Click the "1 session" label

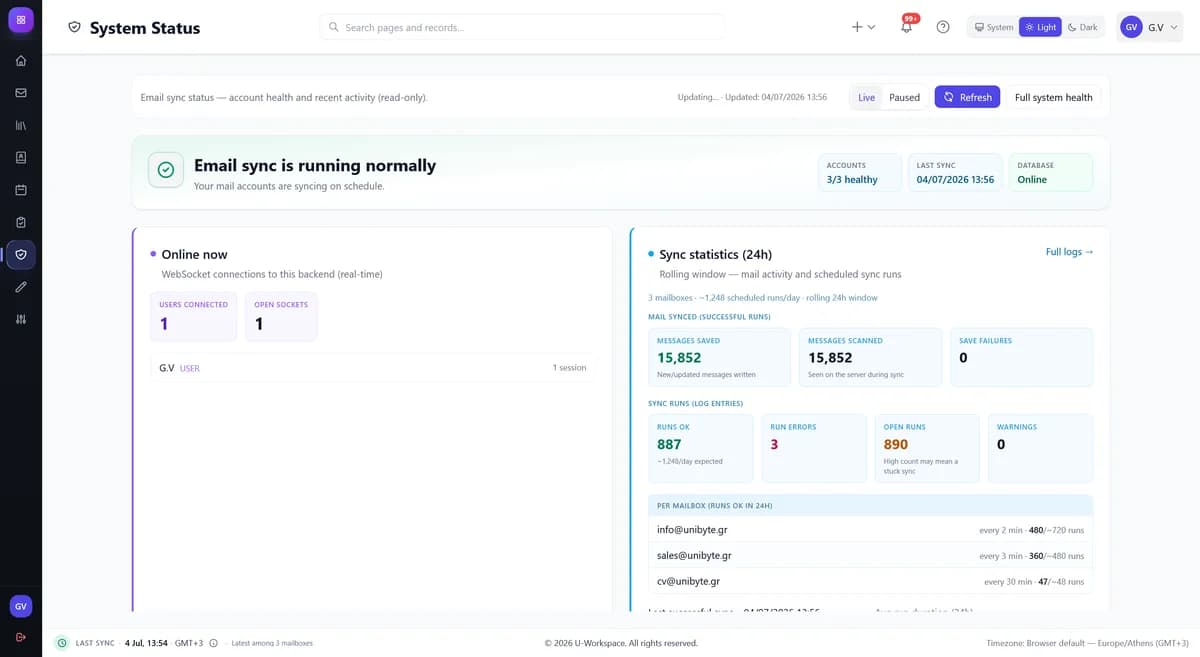coord(569,368)
